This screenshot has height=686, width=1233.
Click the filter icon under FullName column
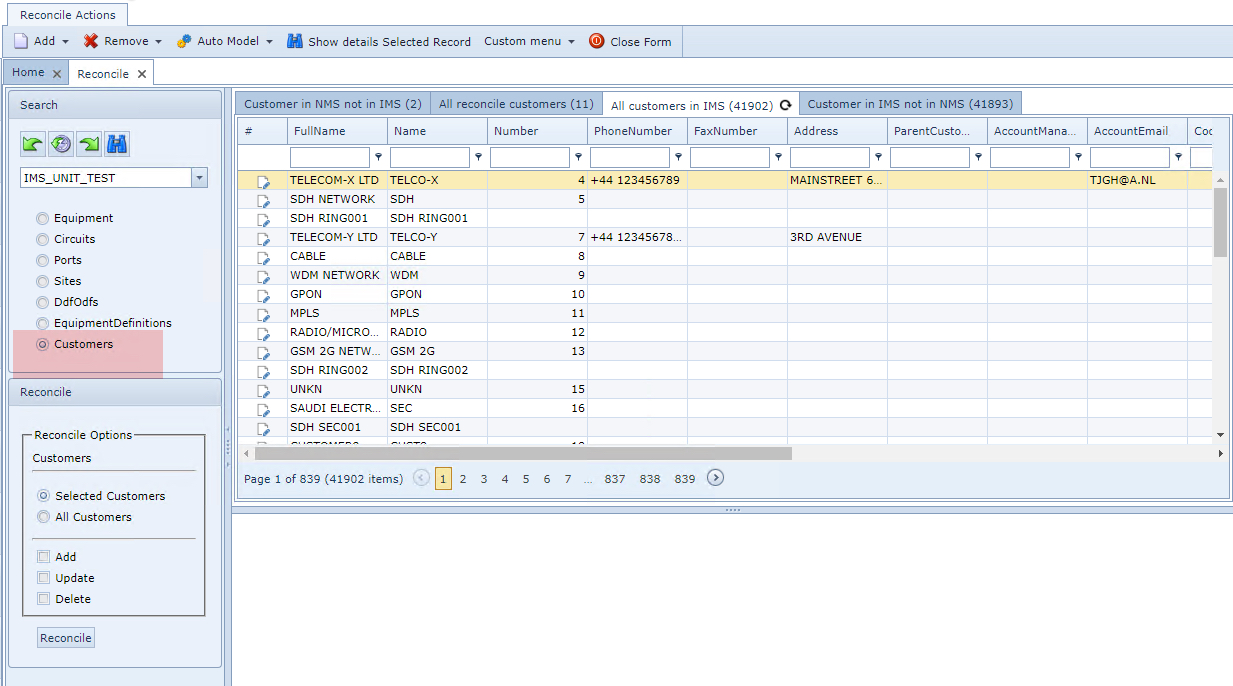point(378,158)
